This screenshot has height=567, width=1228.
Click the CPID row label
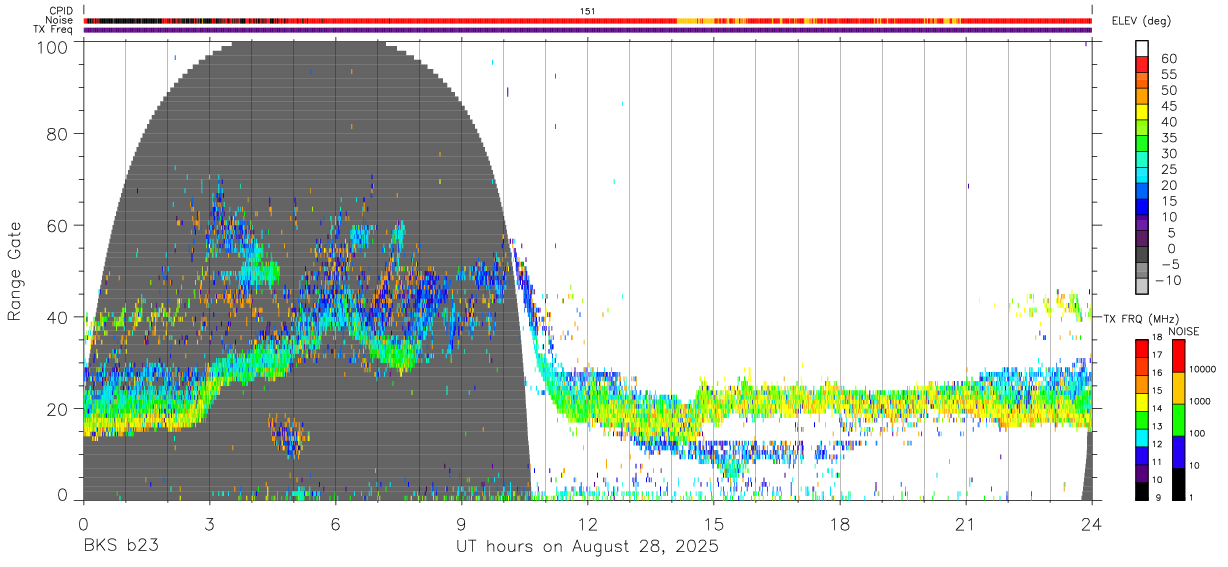coord(61,10)
